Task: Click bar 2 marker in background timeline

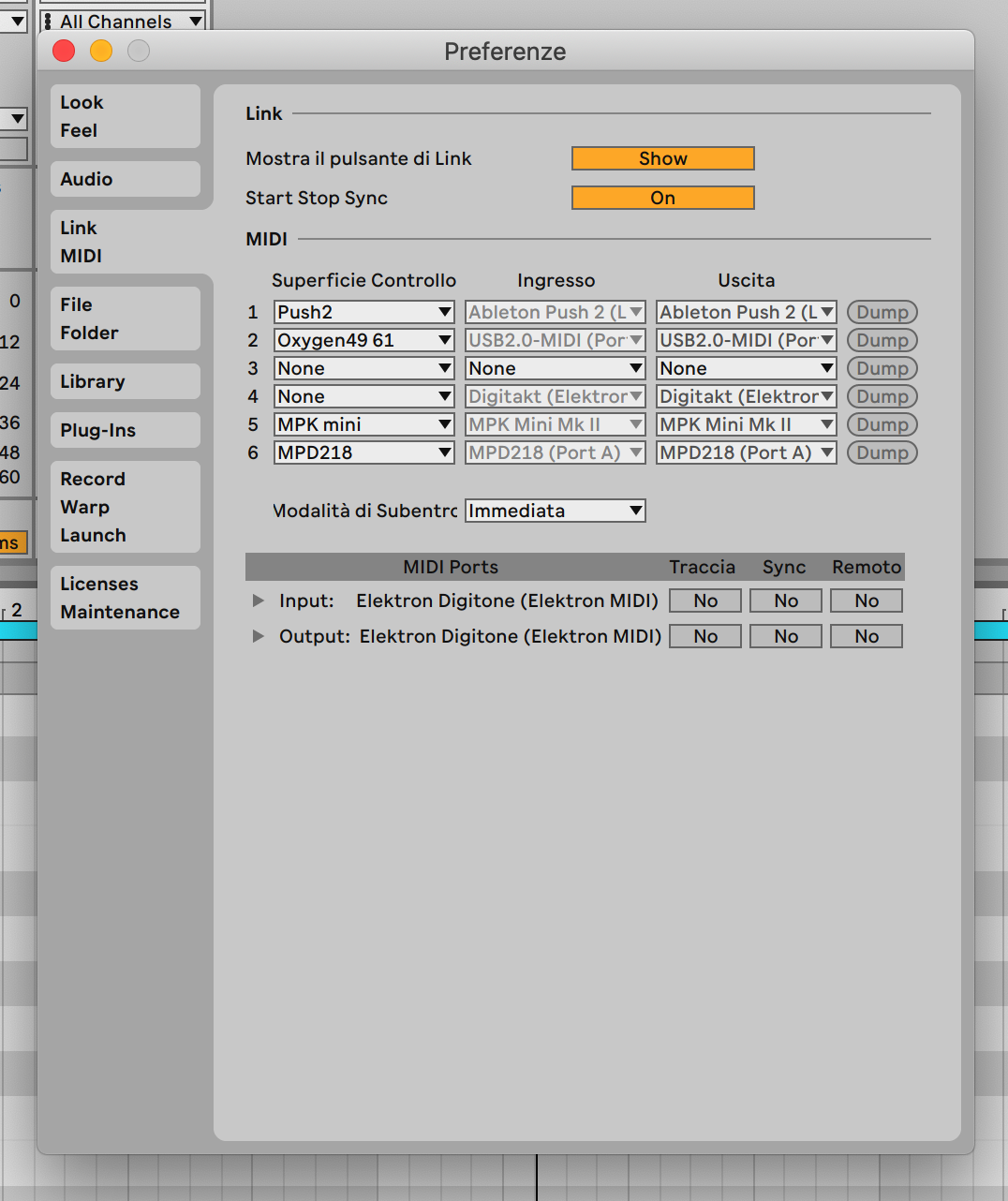Action: click(16, 610)
